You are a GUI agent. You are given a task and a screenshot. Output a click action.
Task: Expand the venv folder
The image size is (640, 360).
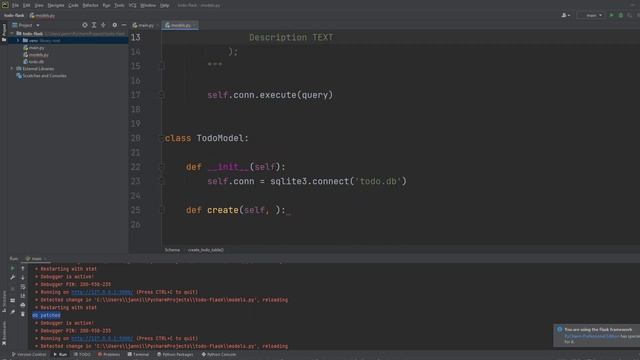tap(18, 41)
